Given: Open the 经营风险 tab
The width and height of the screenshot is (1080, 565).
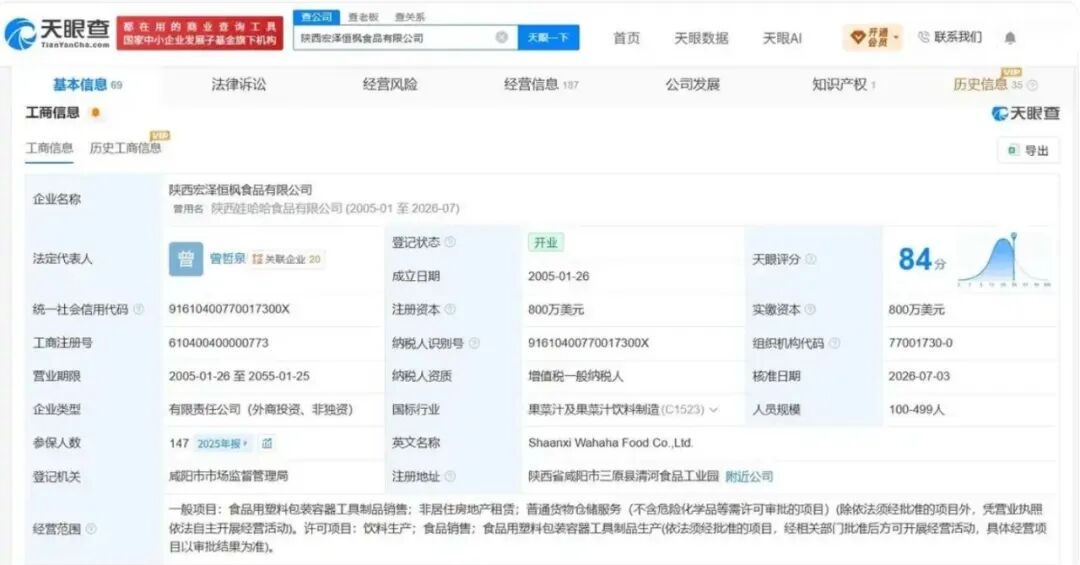Looking at the screenshot, I should coord(390,85).
